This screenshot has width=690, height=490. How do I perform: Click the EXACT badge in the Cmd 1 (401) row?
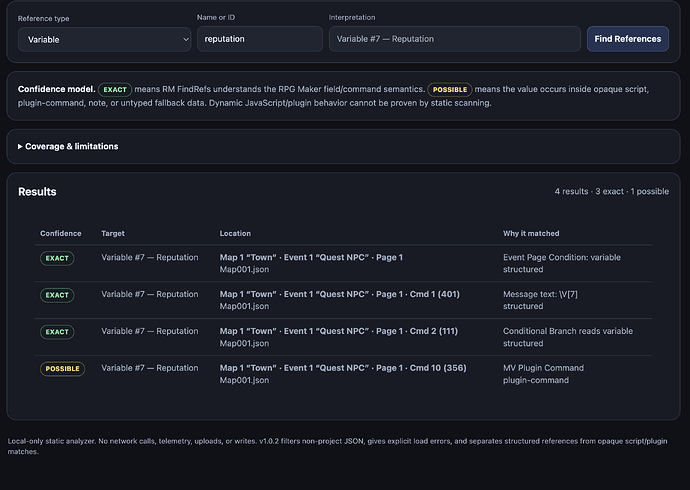pyautogui.click(x=57, y=295)
